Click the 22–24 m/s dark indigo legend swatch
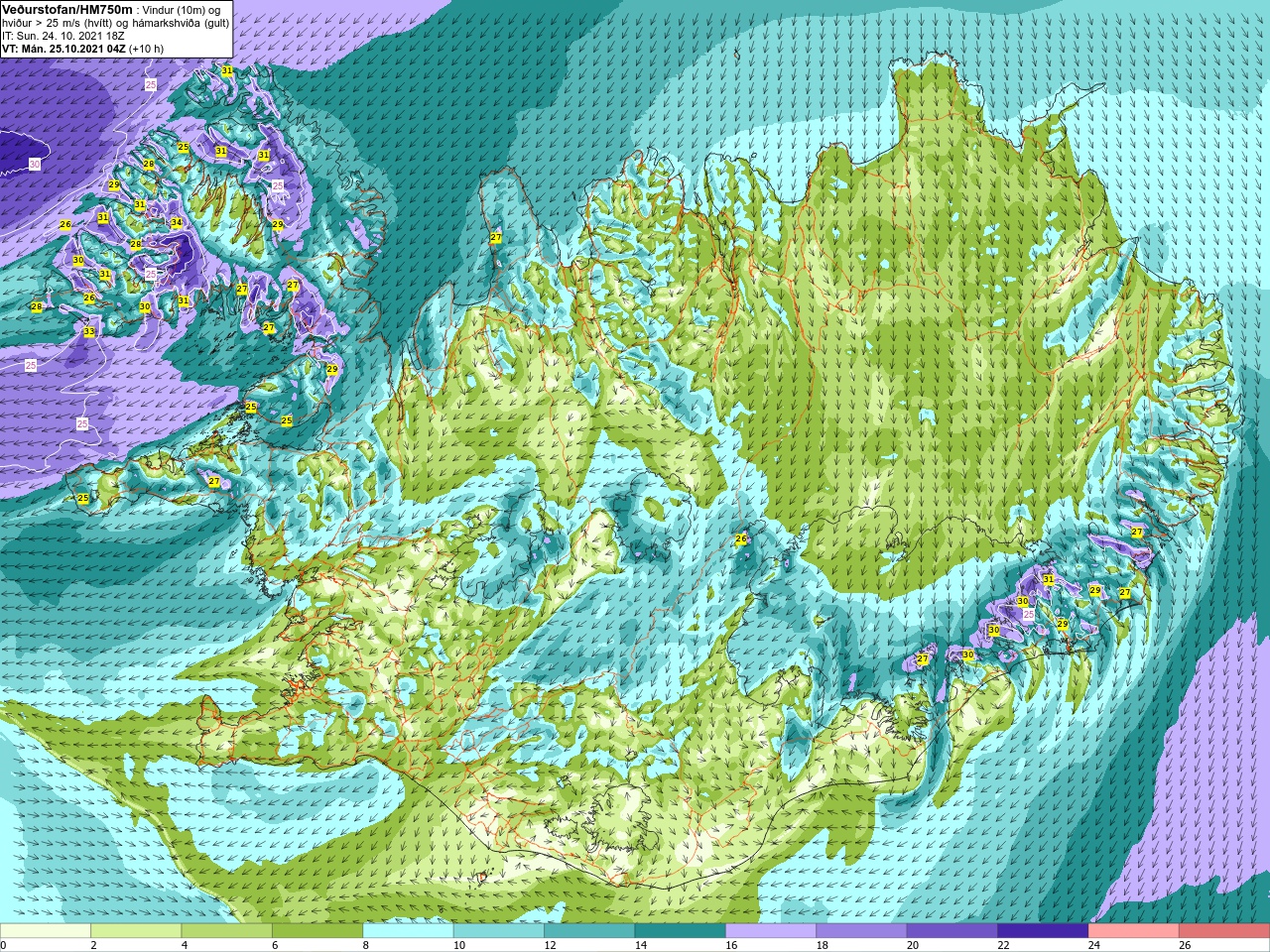1270x952 pixels. click(1043, 930)
